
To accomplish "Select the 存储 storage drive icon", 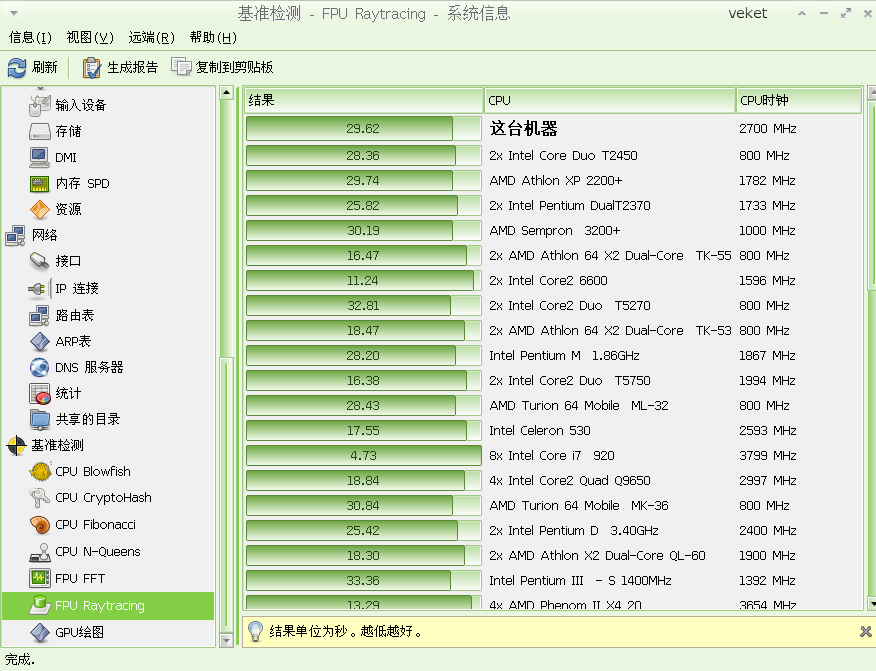I will [x=40, y=131].
